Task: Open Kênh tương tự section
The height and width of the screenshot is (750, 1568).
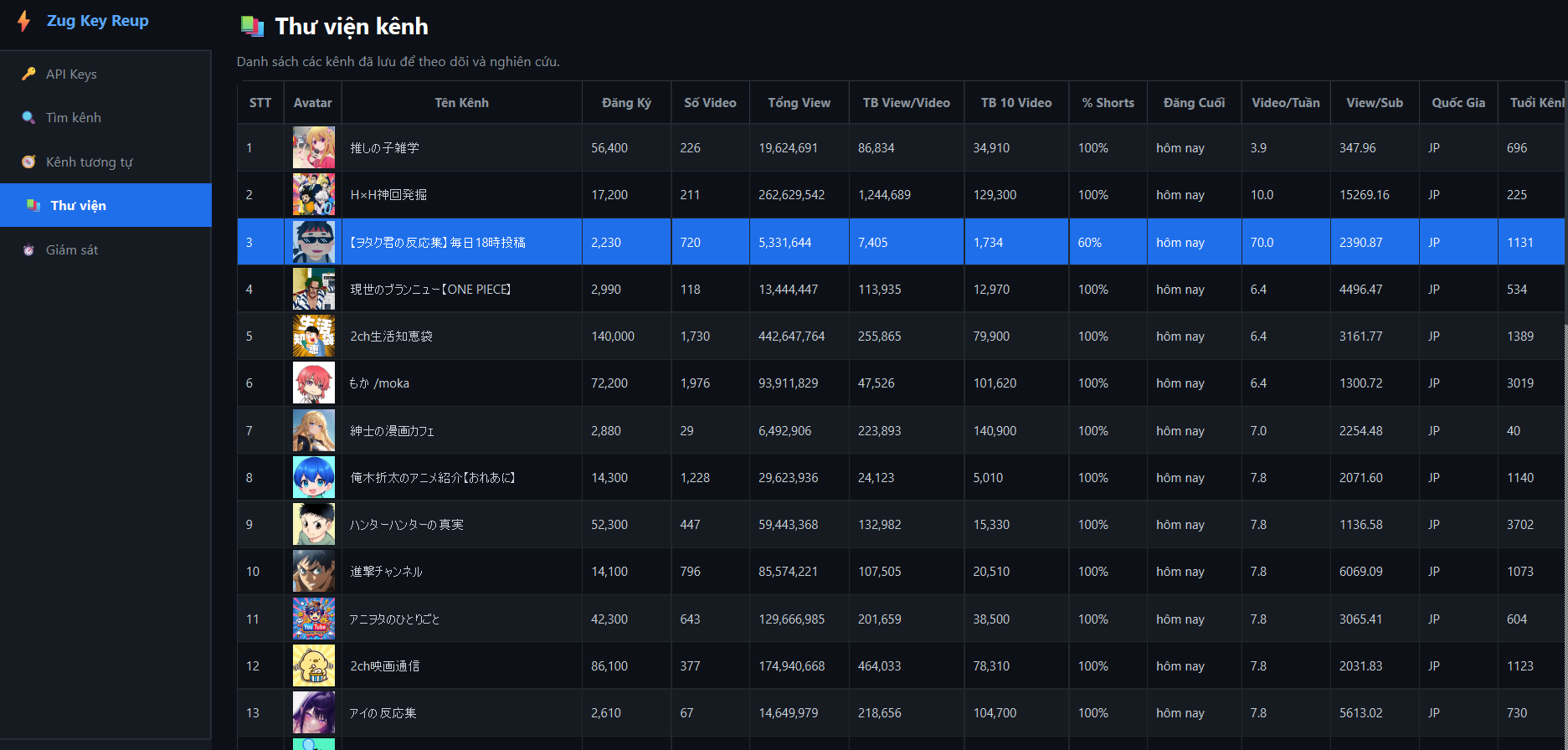Action: tap(105, 162)
